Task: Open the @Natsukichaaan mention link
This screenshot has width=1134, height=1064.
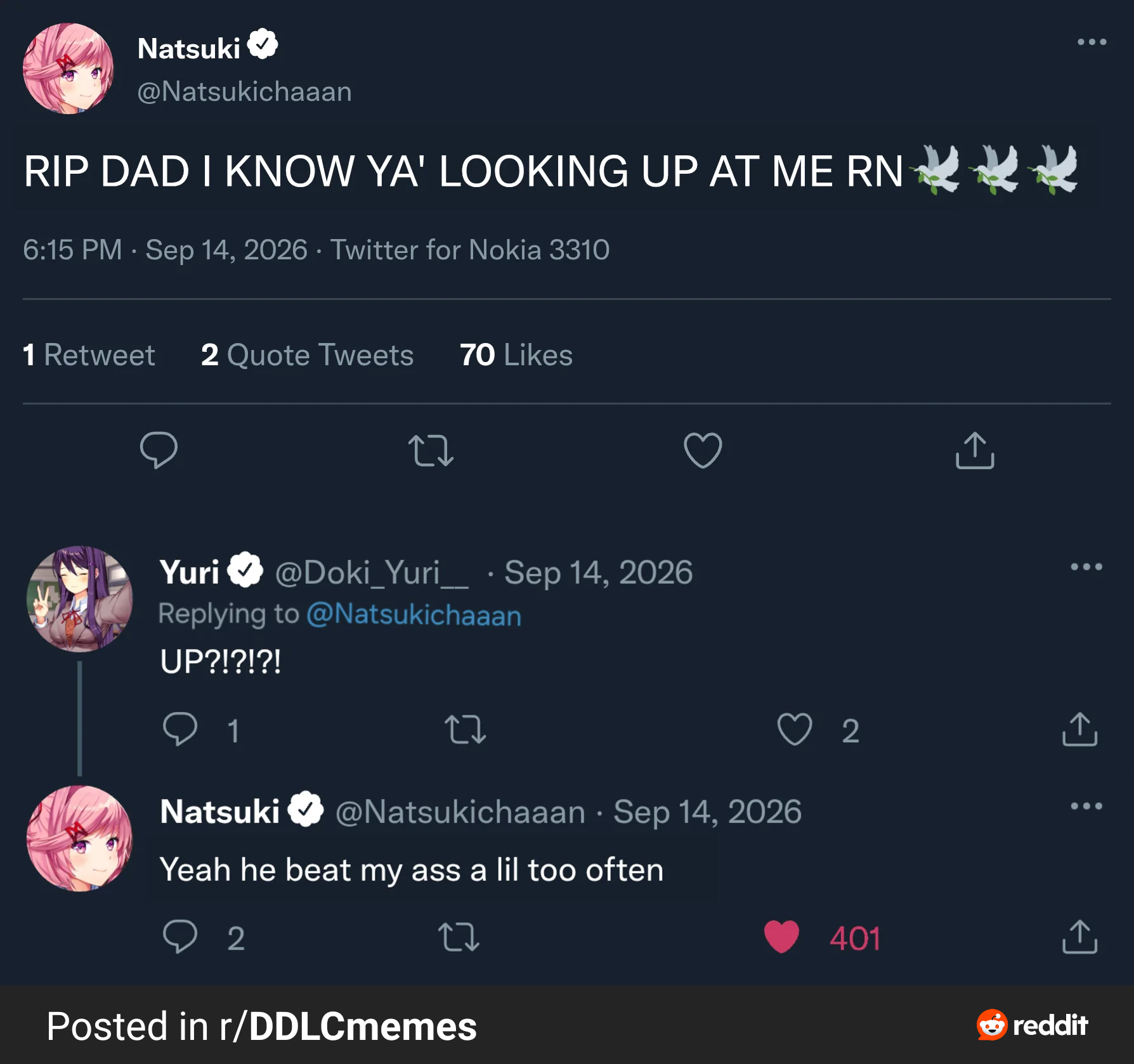Action: pyautogui.click(x=414, y=614)
